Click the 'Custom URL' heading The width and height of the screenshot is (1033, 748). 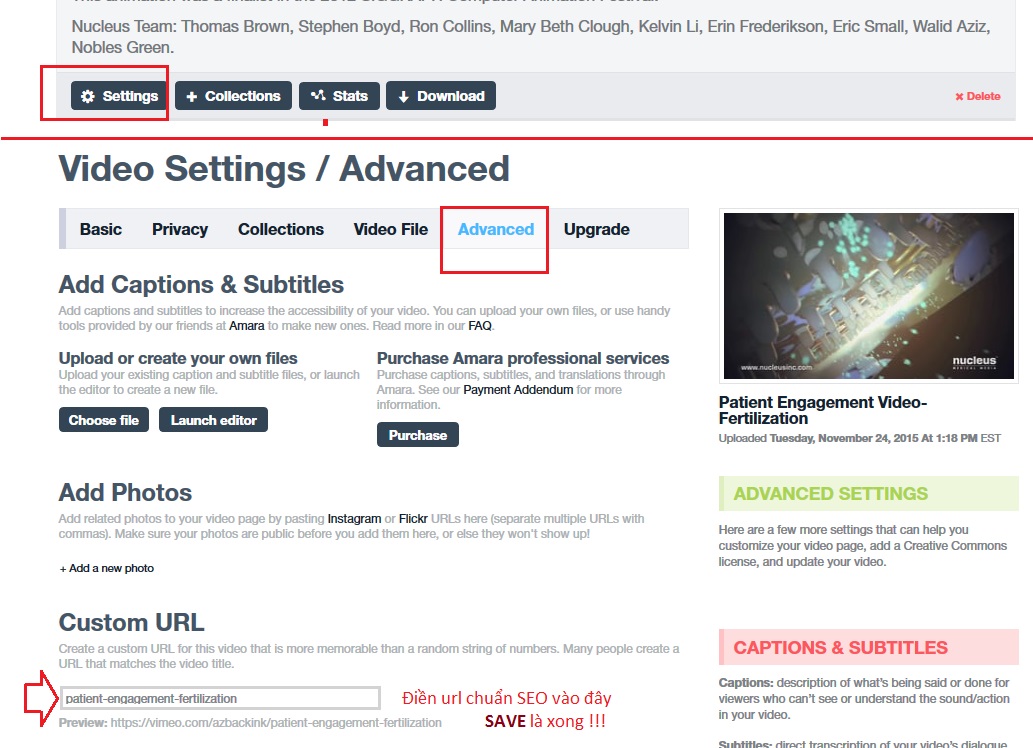[131, 623]
